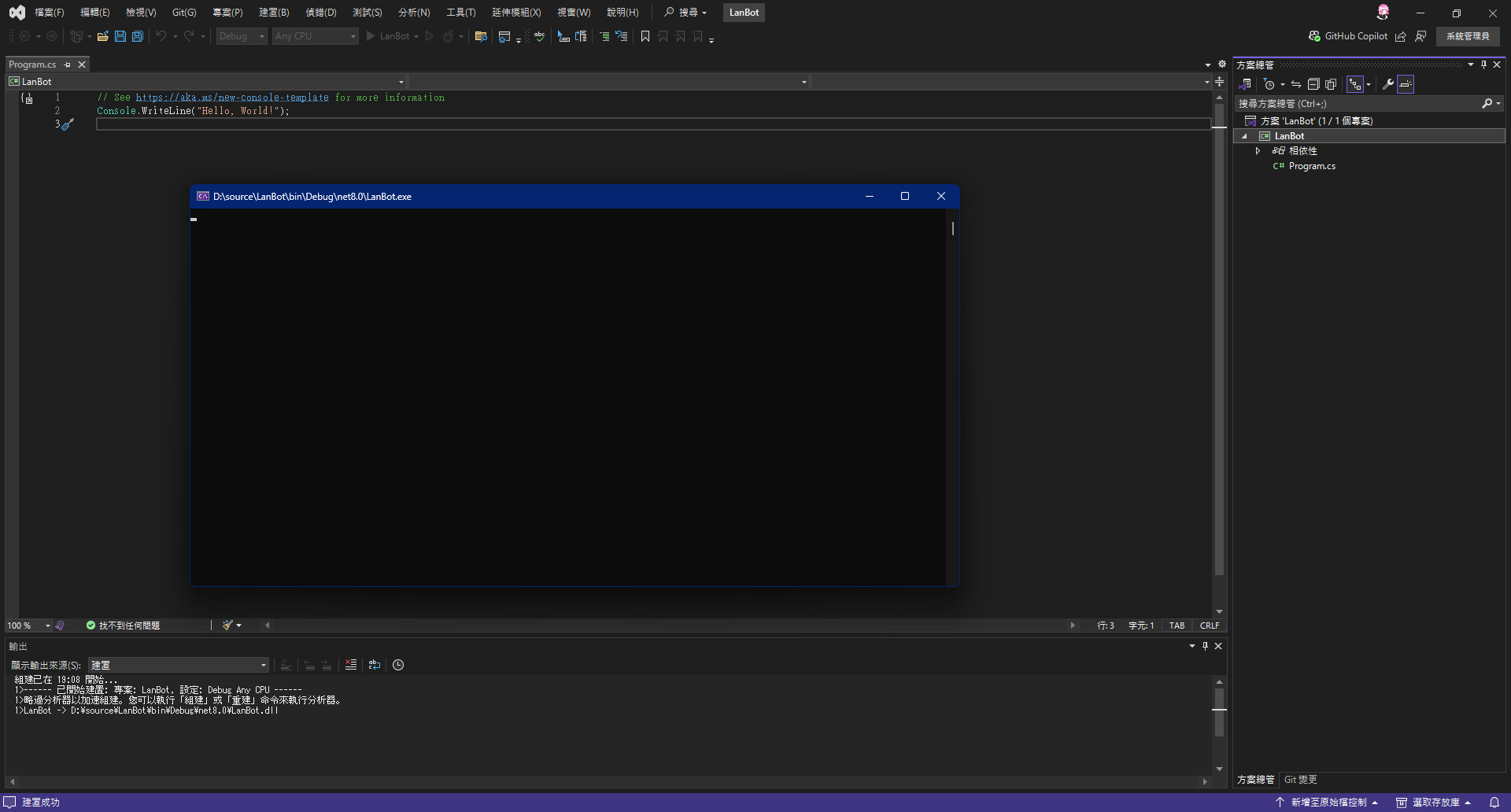Collapse the LanBot project node
Screen dimensions: 1511x812
(1244, 136)
